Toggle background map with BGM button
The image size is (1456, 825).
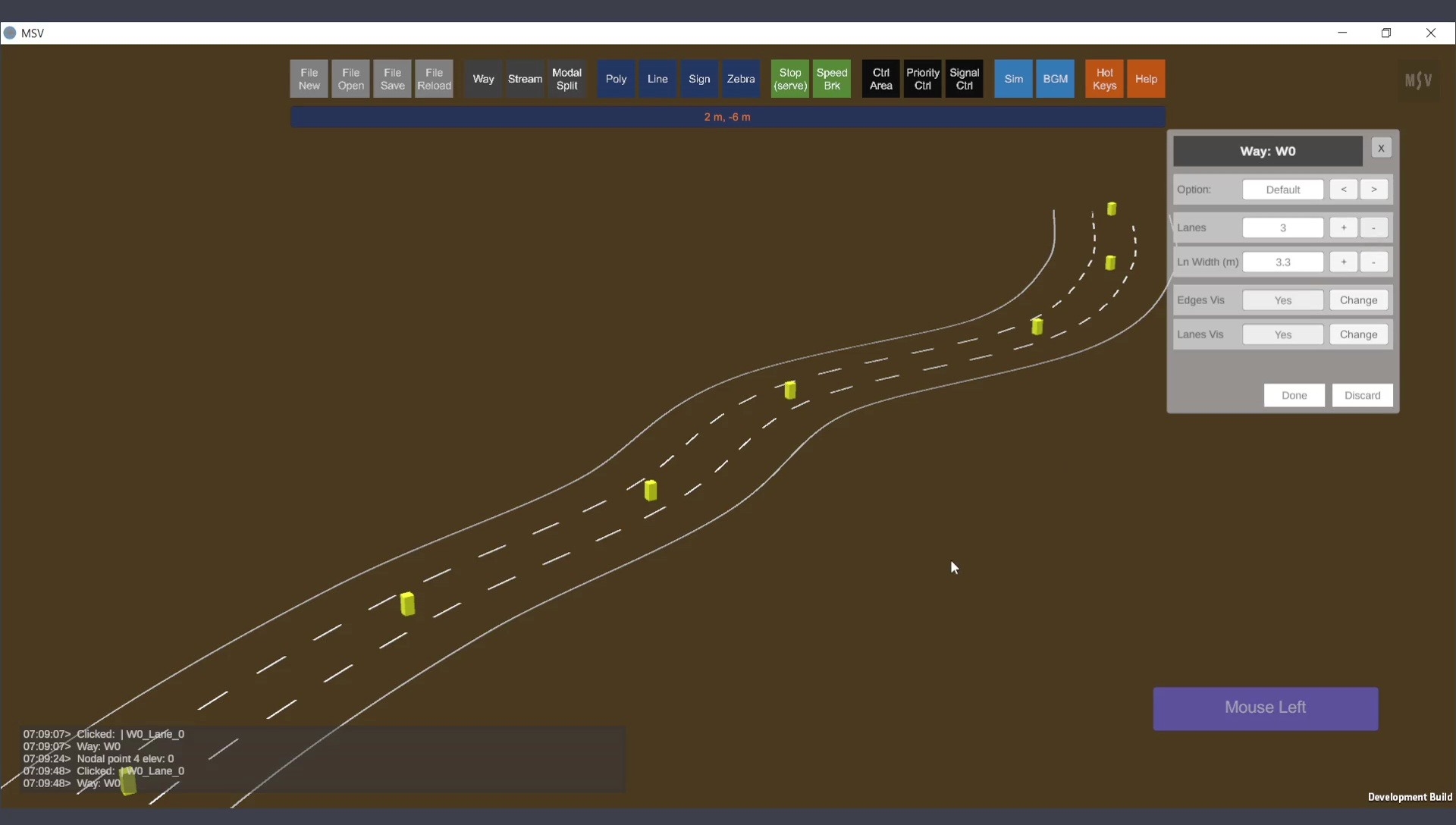(x=1055, y=79)
